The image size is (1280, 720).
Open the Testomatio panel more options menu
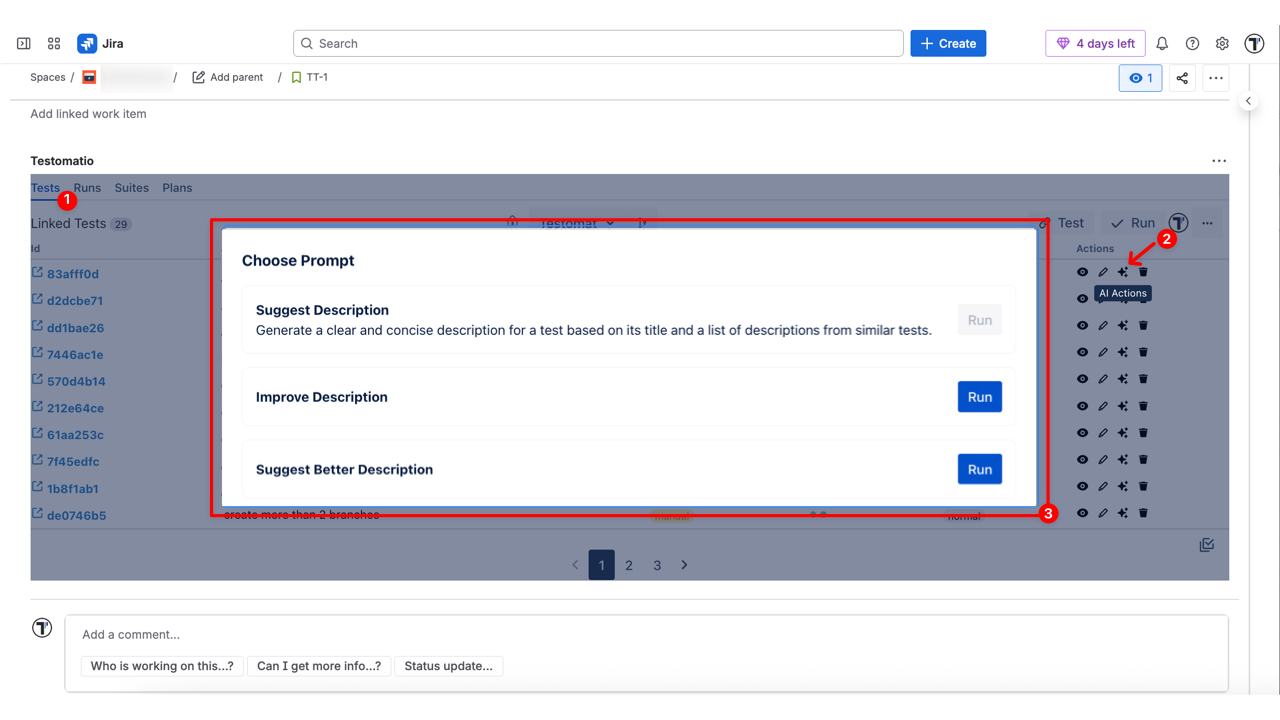click(x=1218, y=161)
